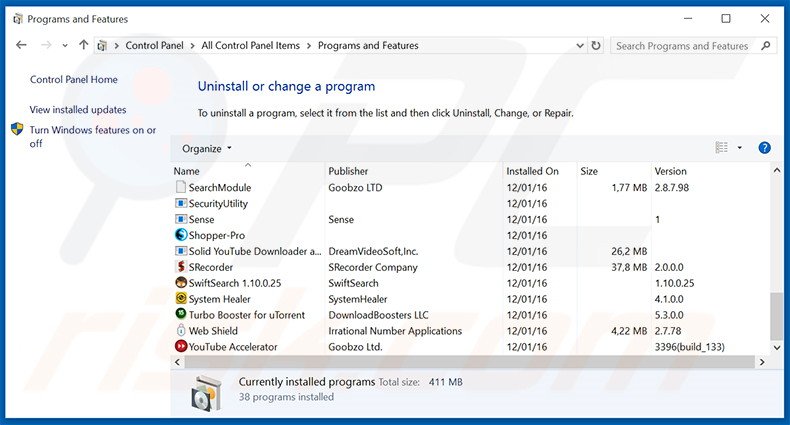Click the horizontal scrollbar thumb
This screenshot has height=425, width=790.
pyautogui.click(x=470, y=362)
